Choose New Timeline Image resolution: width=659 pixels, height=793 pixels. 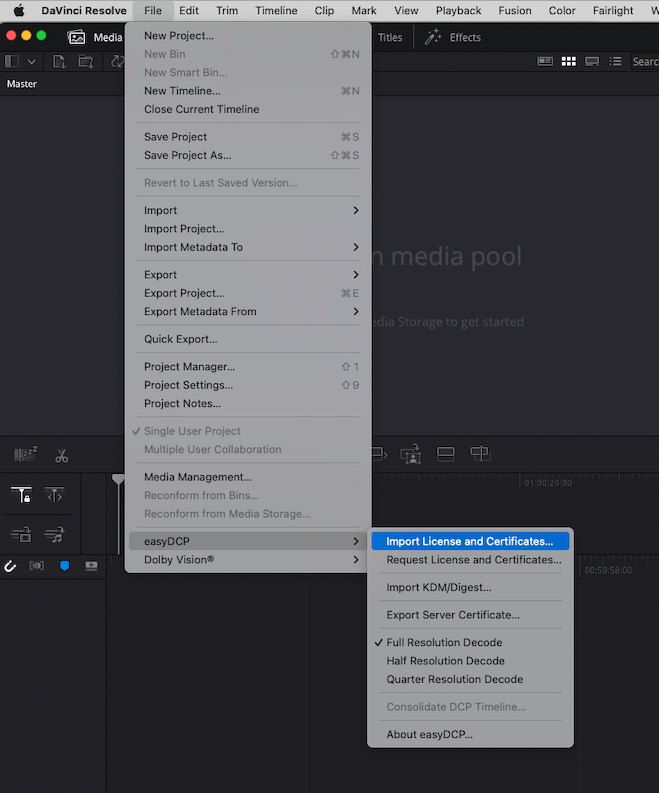pos(248,91)
